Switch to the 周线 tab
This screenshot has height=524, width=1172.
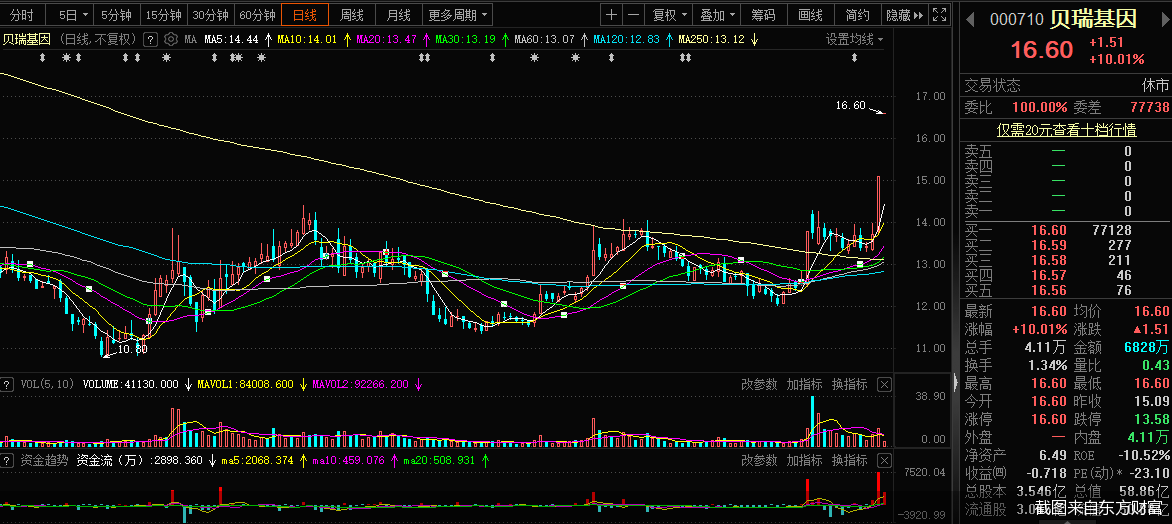point(351,14)
